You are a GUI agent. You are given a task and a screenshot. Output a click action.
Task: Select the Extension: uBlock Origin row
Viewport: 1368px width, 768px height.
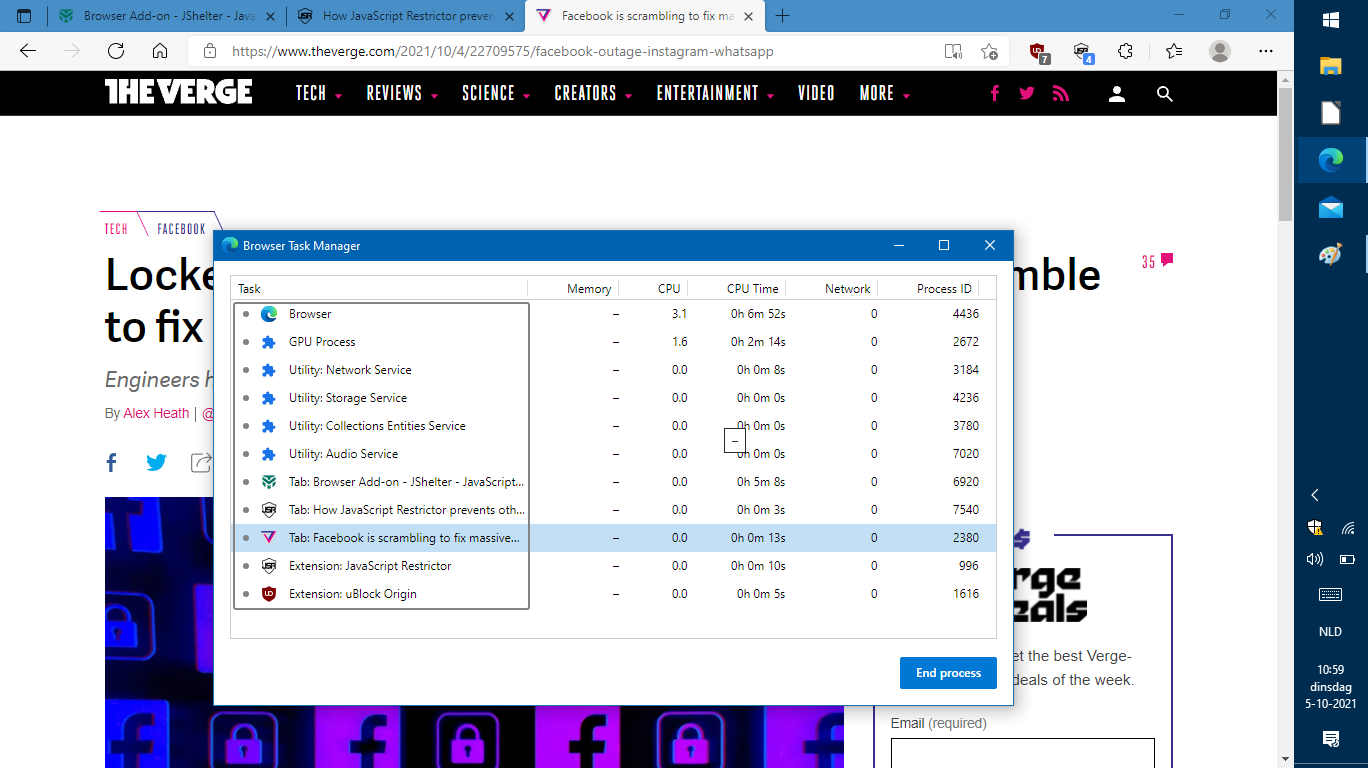coord(613,594)
